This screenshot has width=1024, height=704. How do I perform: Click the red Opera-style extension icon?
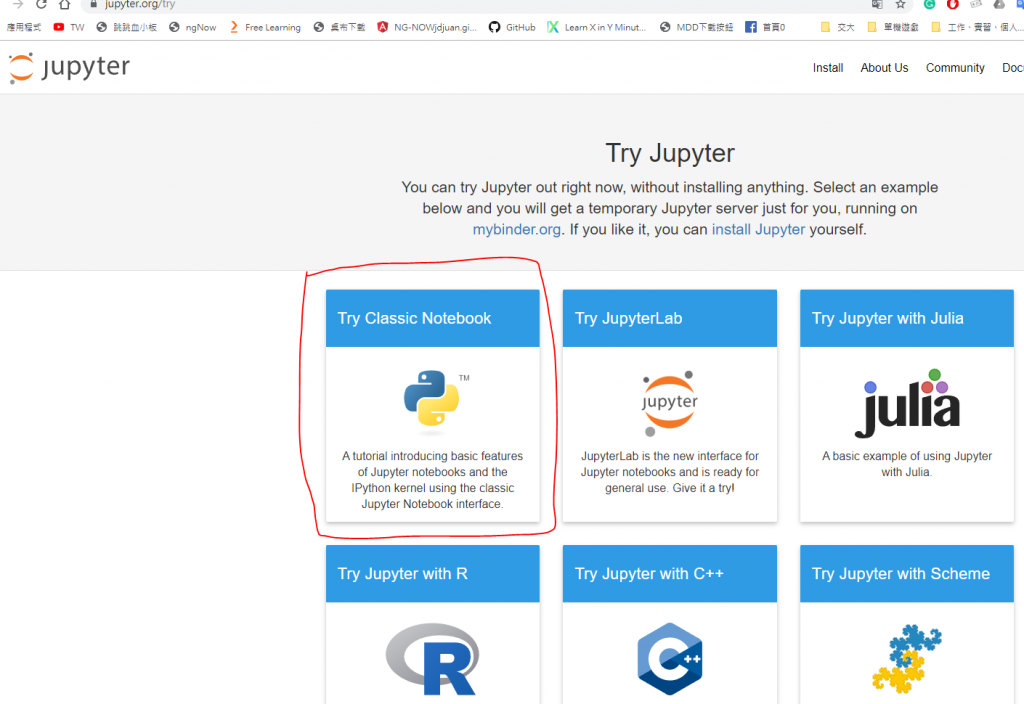[953, 4]
